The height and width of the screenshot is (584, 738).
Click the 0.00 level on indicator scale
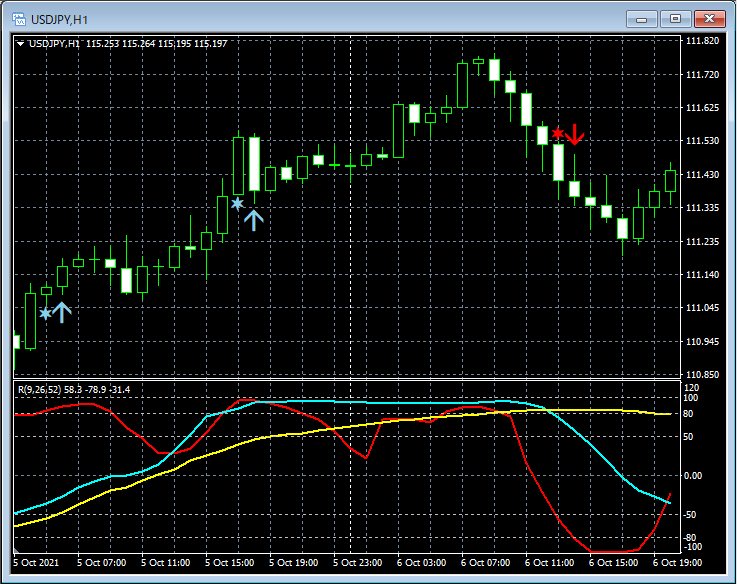(693, 475)
